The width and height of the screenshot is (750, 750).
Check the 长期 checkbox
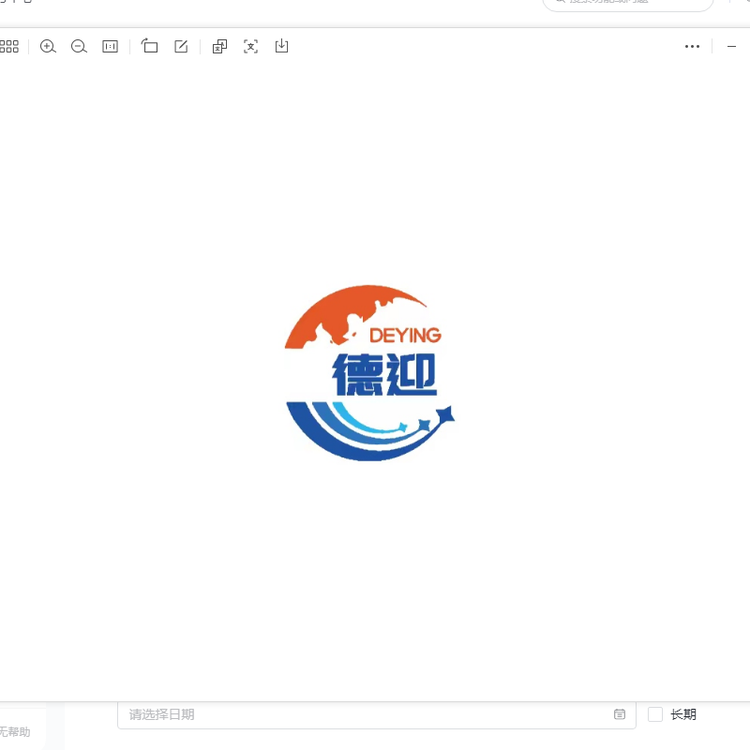tap(655, 714)
